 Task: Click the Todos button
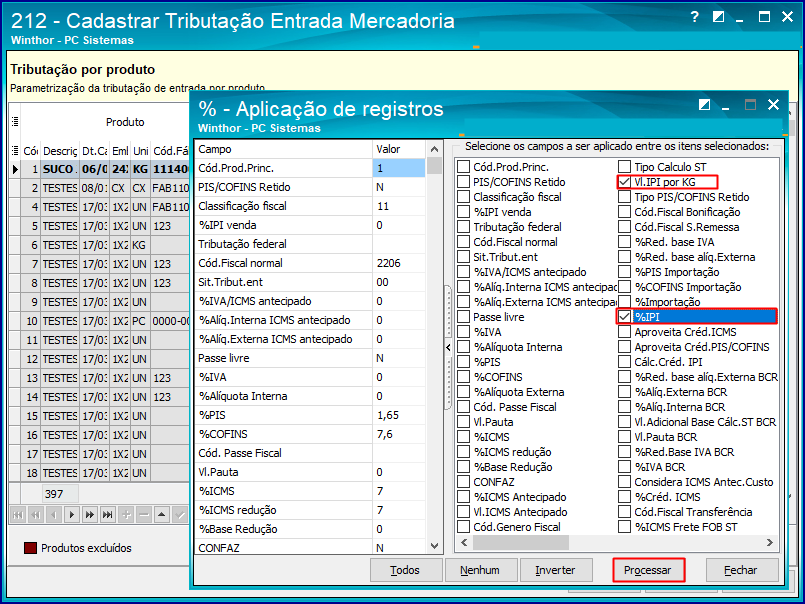(406, 570)
